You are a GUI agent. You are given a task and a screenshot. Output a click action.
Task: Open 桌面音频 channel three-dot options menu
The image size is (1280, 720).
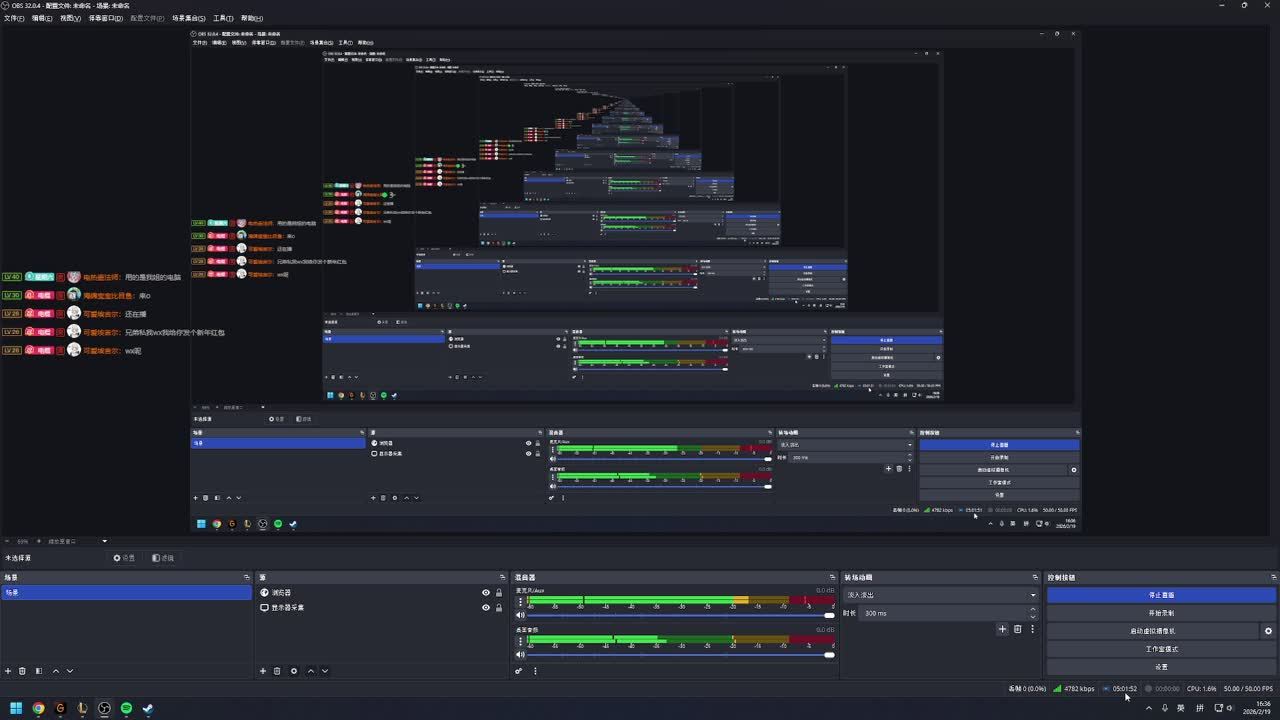pyautogui.click(x=520, y=641)
